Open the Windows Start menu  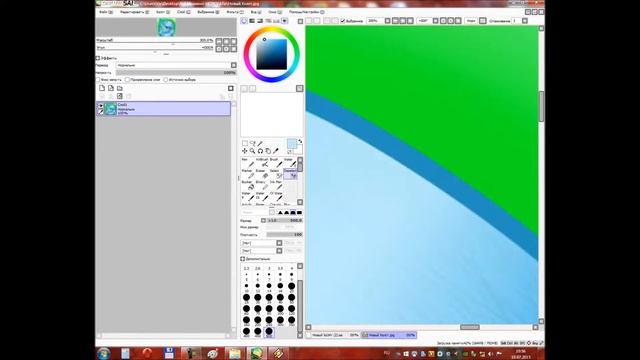[104, 353]
